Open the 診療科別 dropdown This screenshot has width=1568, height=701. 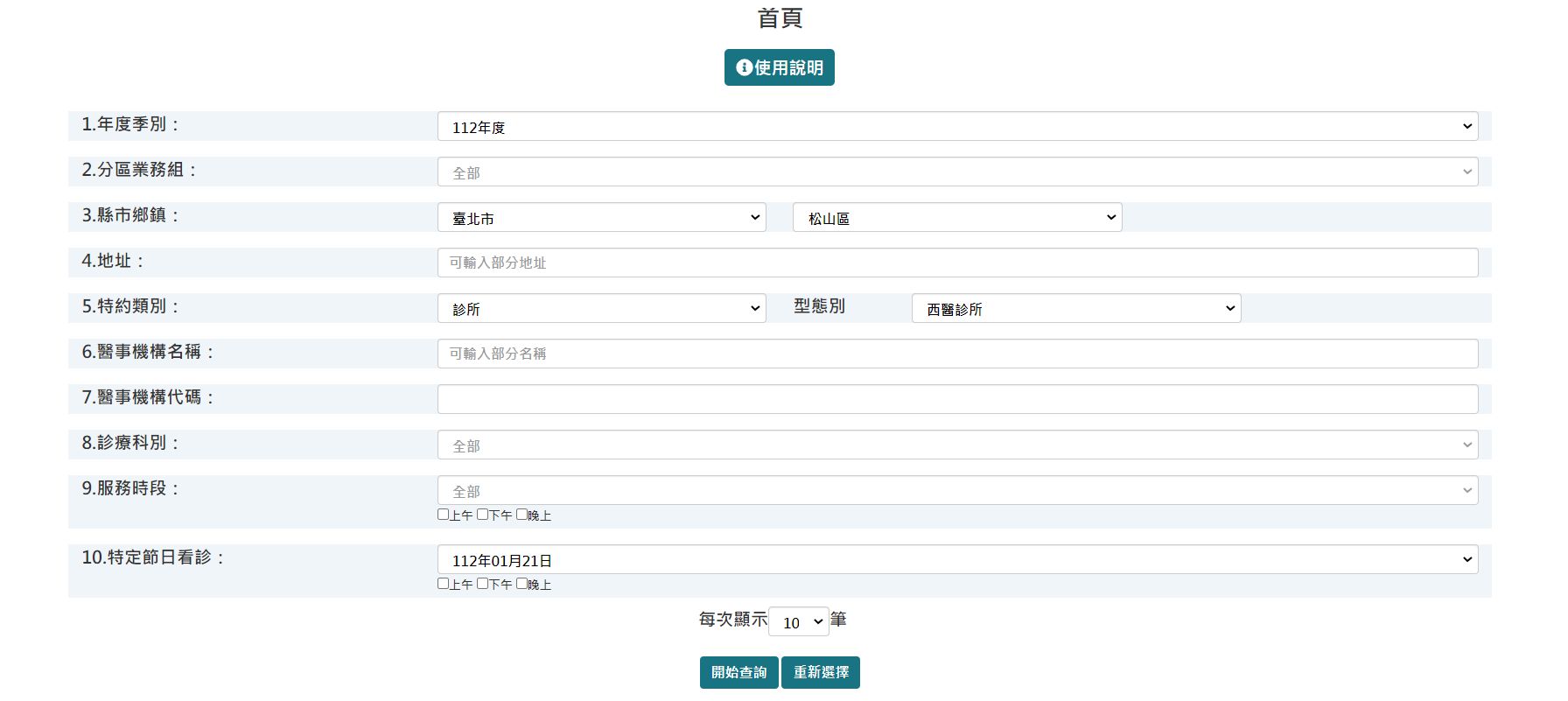957,445
